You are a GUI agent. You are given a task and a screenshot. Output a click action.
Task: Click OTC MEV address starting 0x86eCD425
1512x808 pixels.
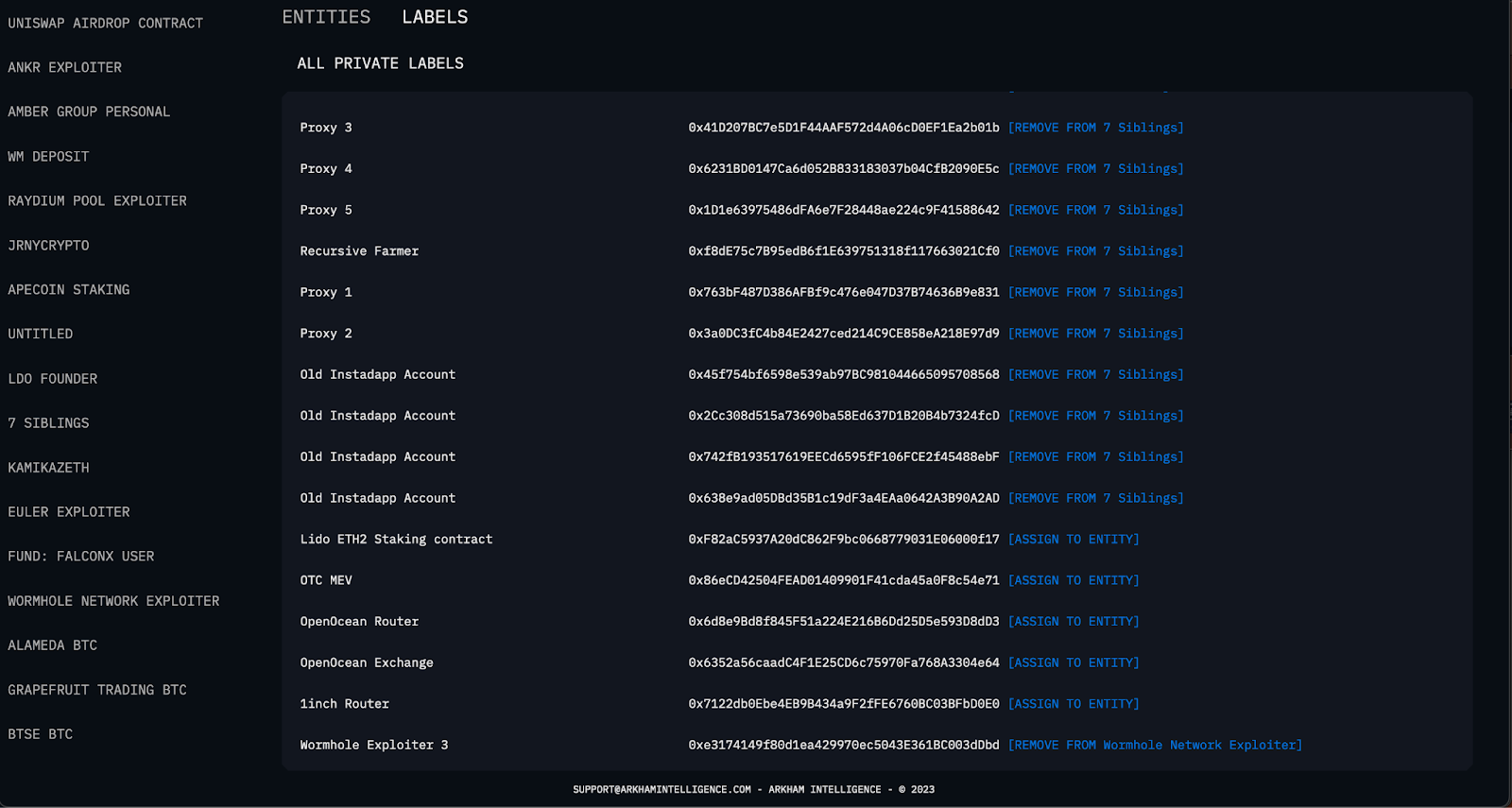tap(844, 579)
